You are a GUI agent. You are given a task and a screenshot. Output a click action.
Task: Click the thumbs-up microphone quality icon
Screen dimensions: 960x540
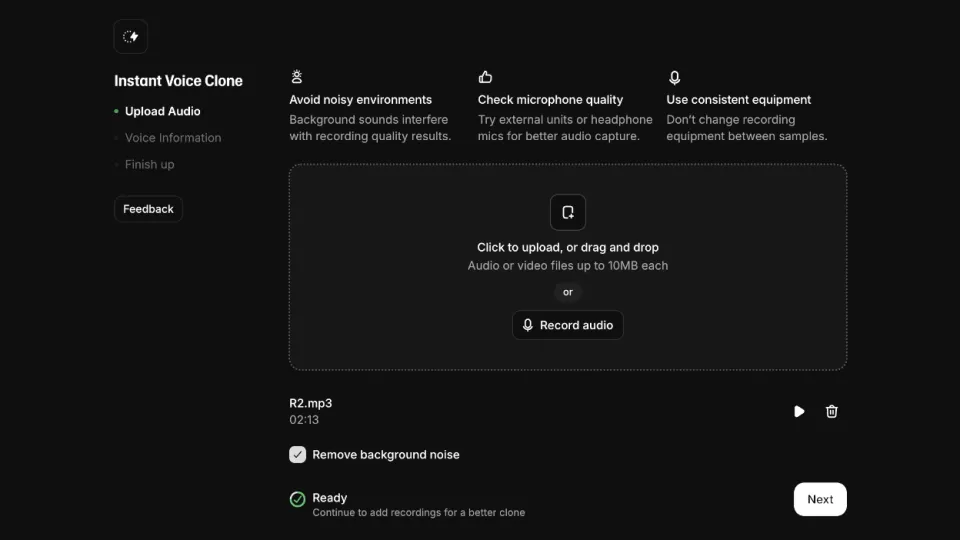click(486, 77)
